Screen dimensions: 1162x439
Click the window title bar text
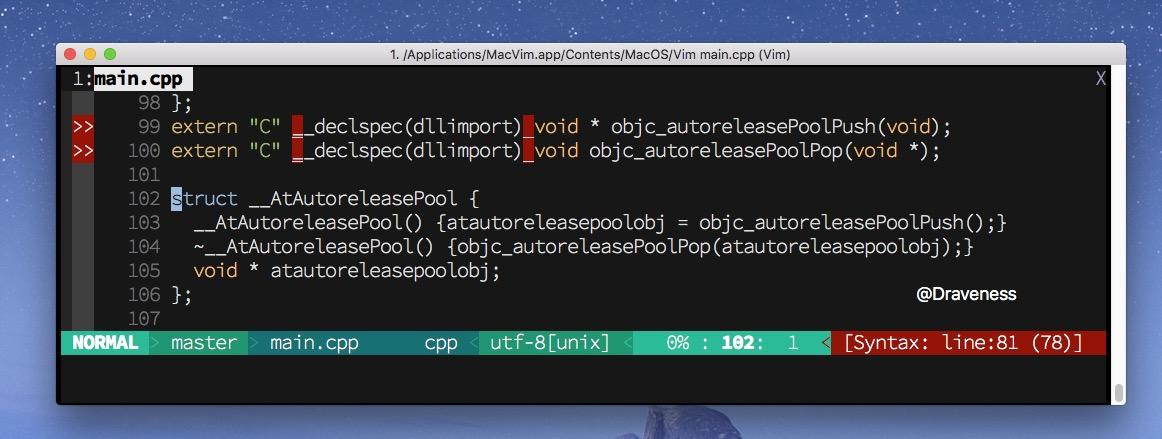(590, 55)
